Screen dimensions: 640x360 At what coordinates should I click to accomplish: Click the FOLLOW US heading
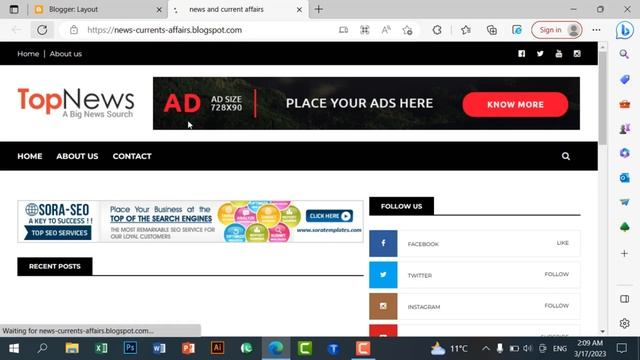point(401,206)
